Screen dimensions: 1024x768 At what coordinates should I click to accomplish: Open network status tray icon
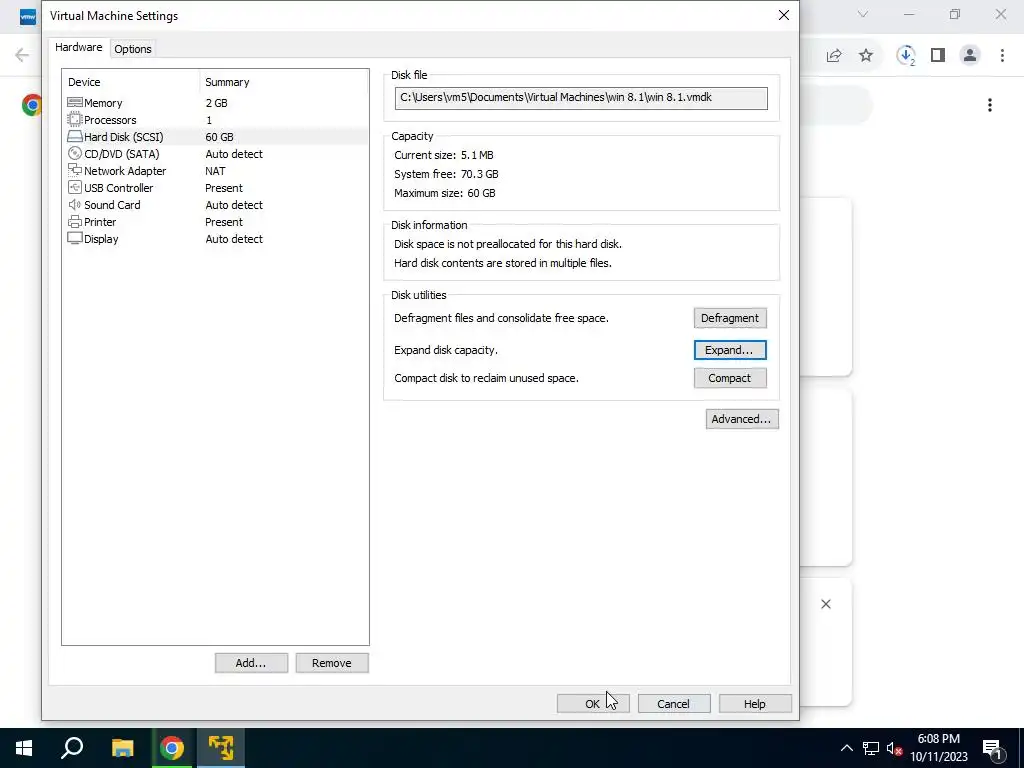point(870,748)
